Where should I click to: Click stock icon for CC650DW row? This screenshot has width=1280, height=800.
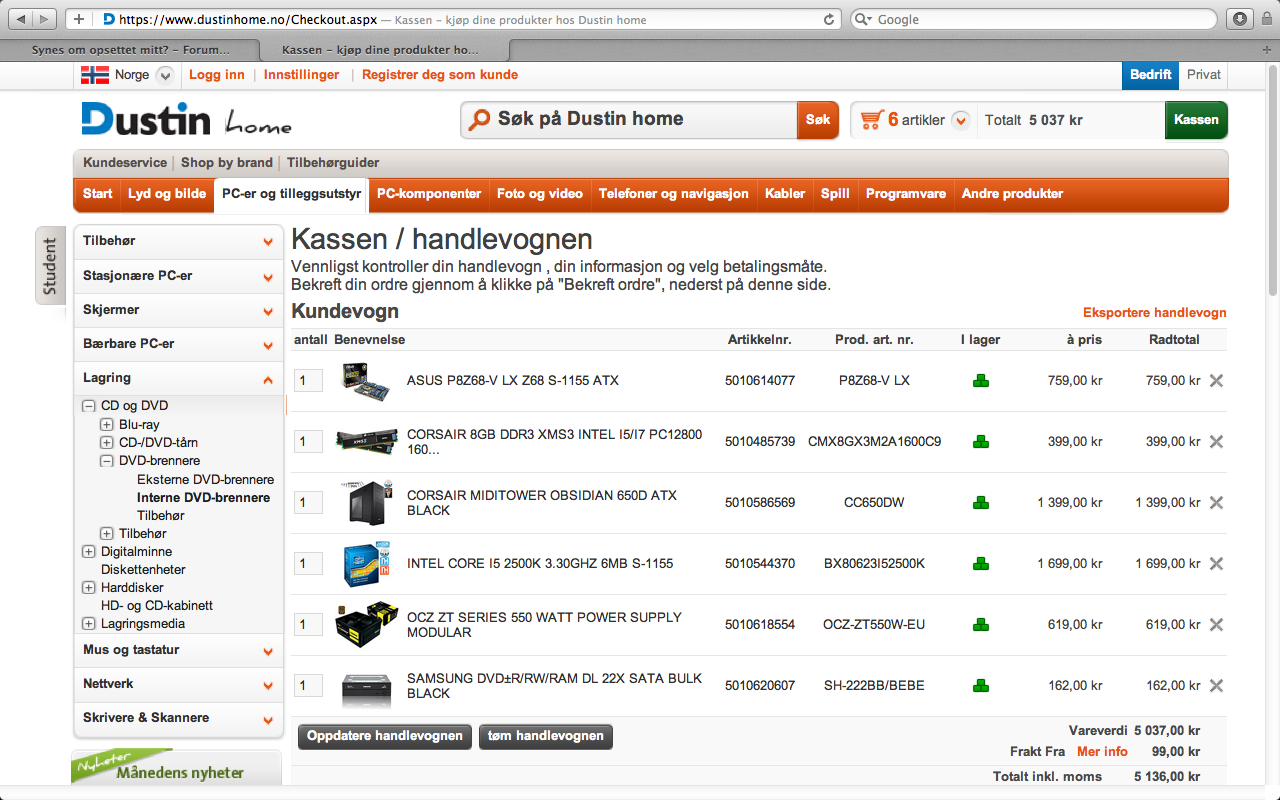point(980,502)
